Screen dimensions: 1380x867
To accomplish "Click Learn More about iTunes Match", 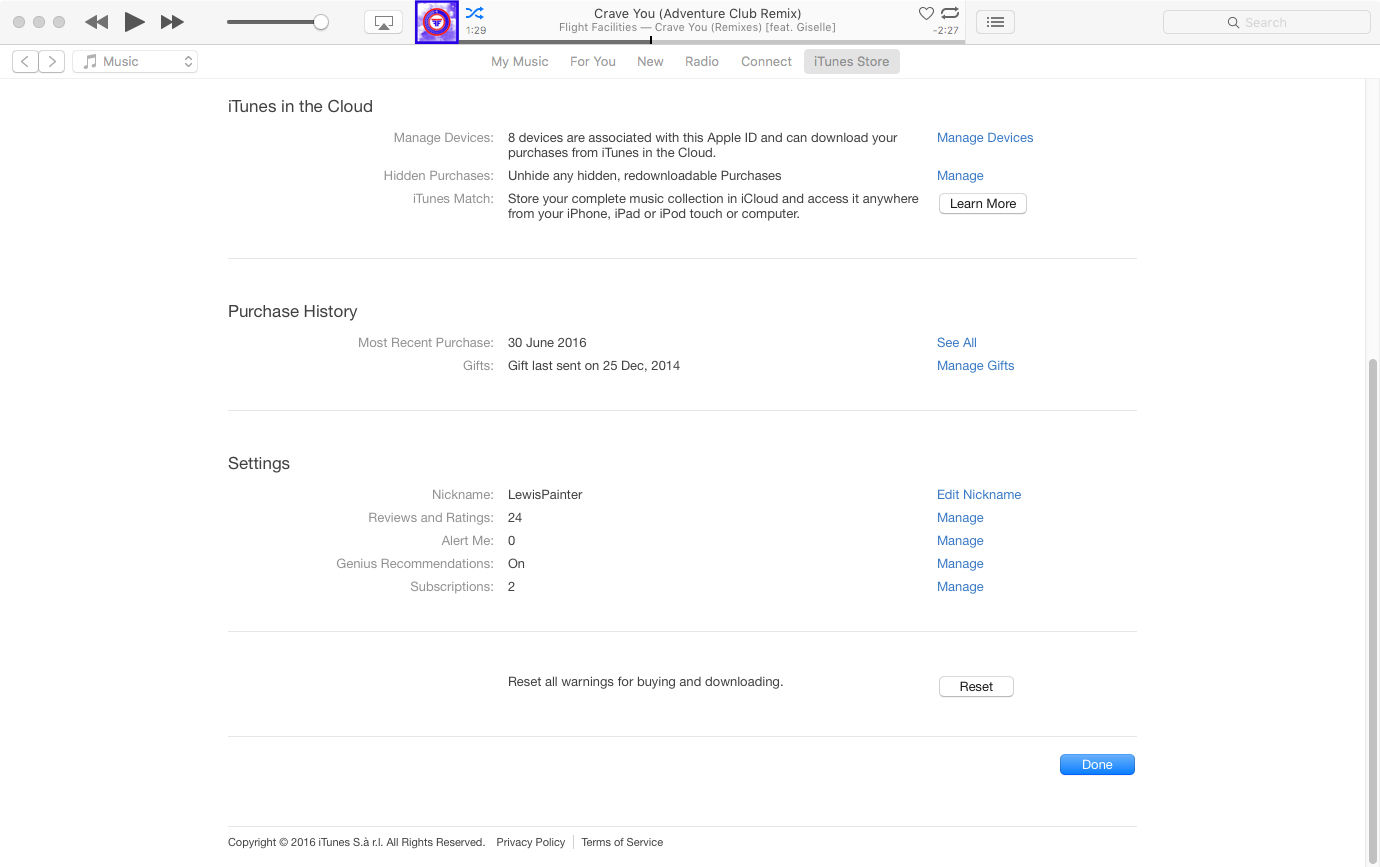I will pyautogui.click(x=983, y=204).
